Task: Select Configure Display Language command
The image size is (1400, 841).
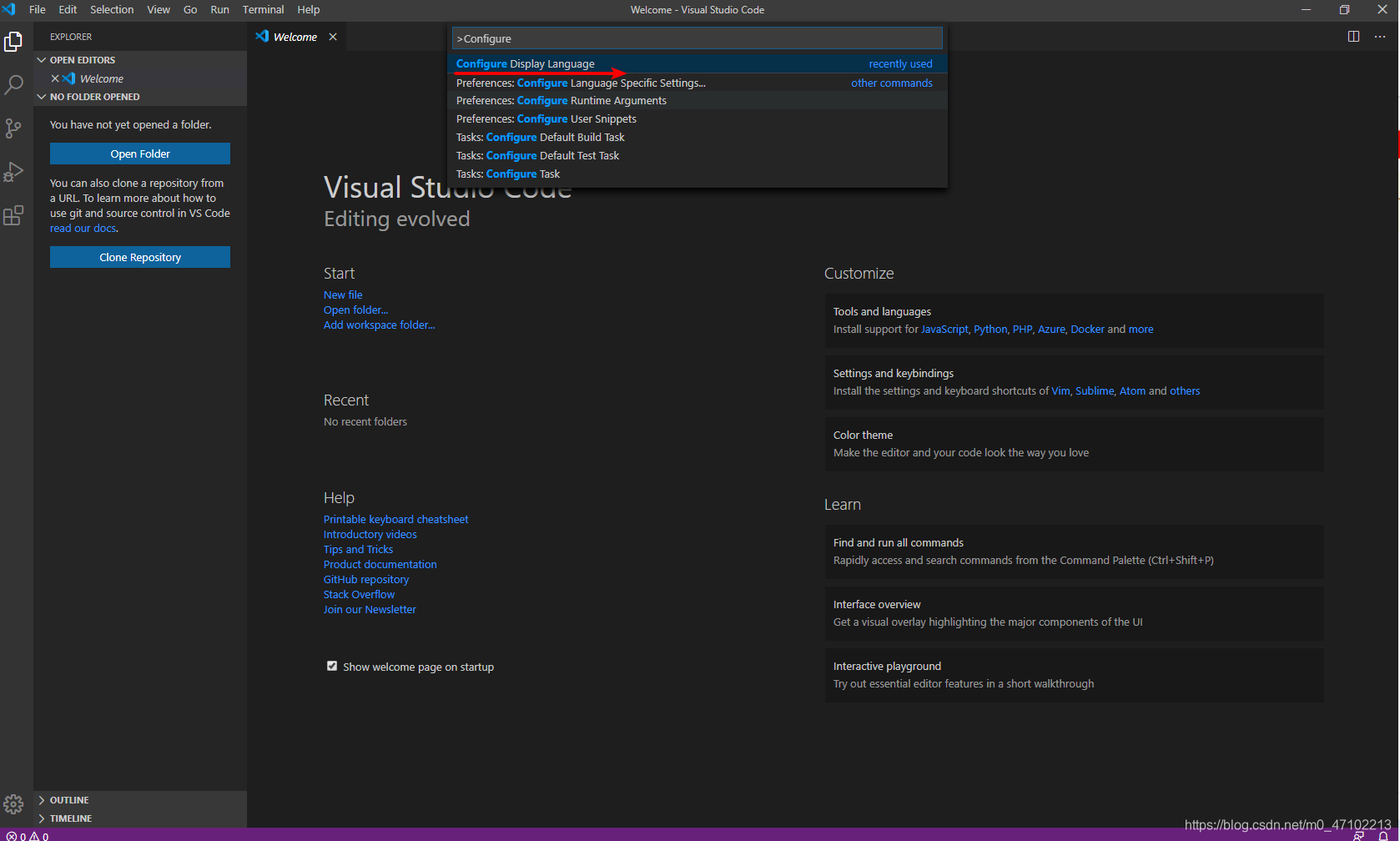Action: point(697,63)
